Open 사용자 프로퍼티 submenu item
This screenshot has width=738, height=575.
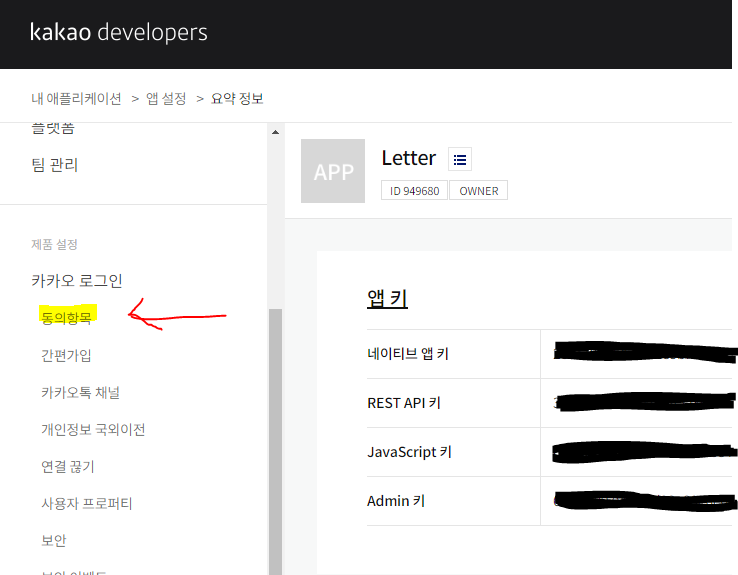point(87,504)
